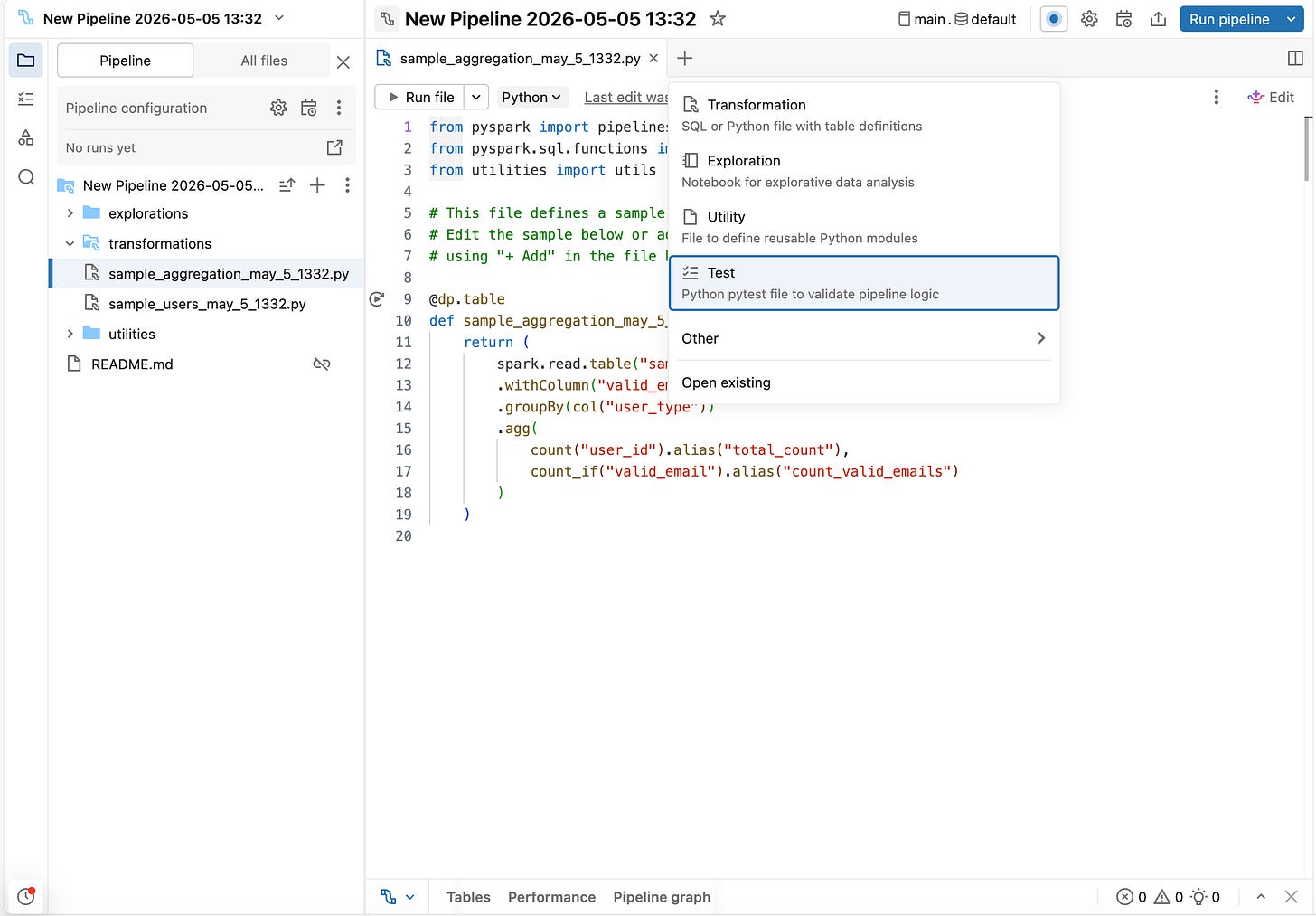The image size is (1316, 916).
Task: Open pipeline settings gear in header
Action: [1090, 19]
